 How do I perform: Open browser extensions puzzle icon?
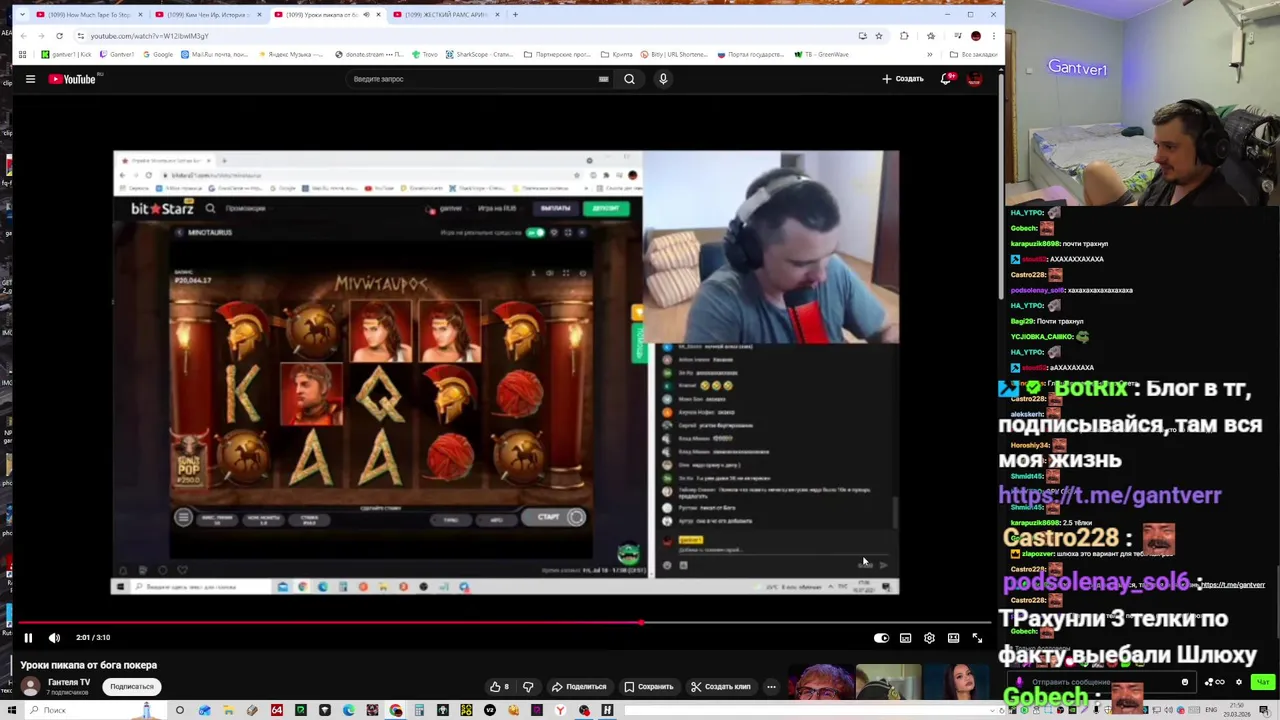(x=904, y=36)
